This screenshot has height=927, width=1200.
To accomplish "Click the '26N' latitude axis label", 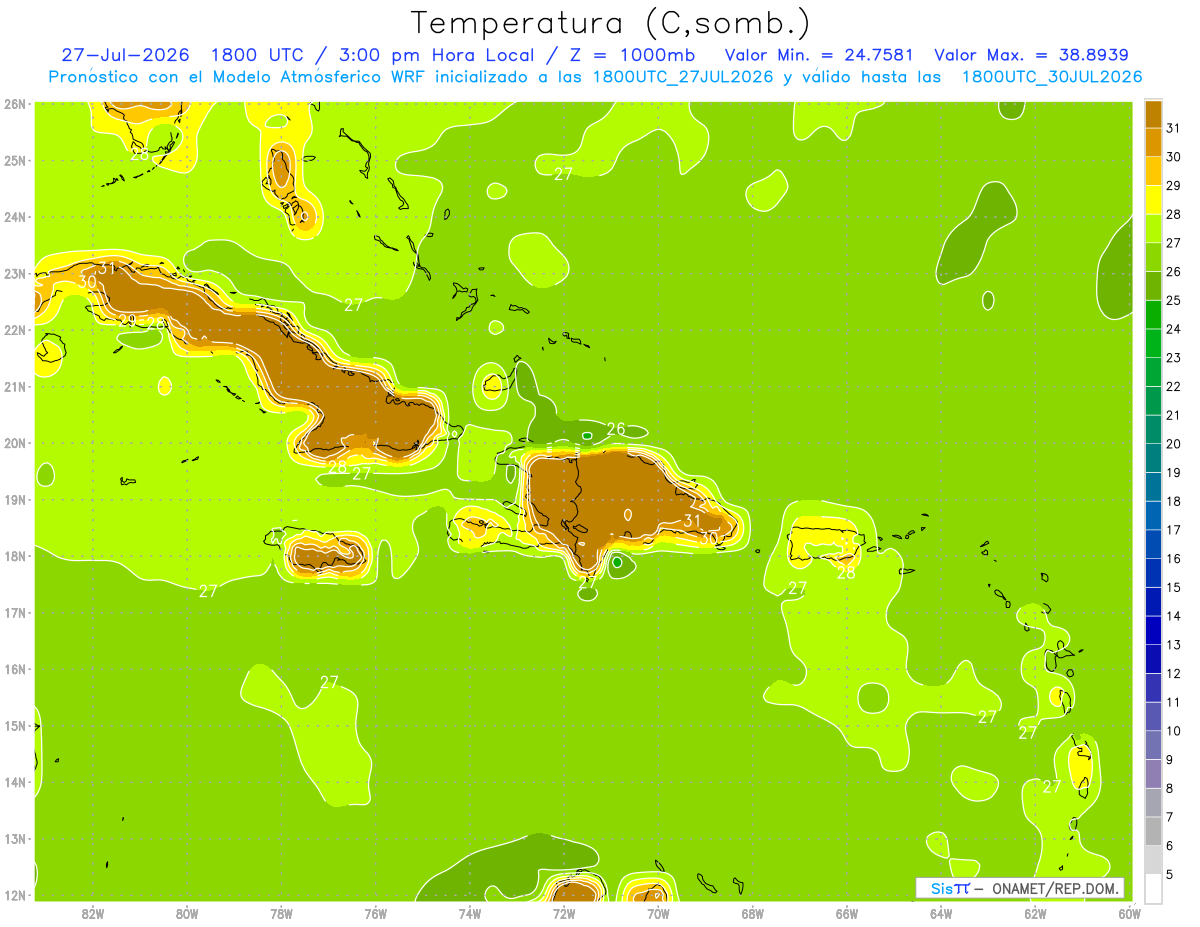I will pyautogui.click(x=14, y=103).
